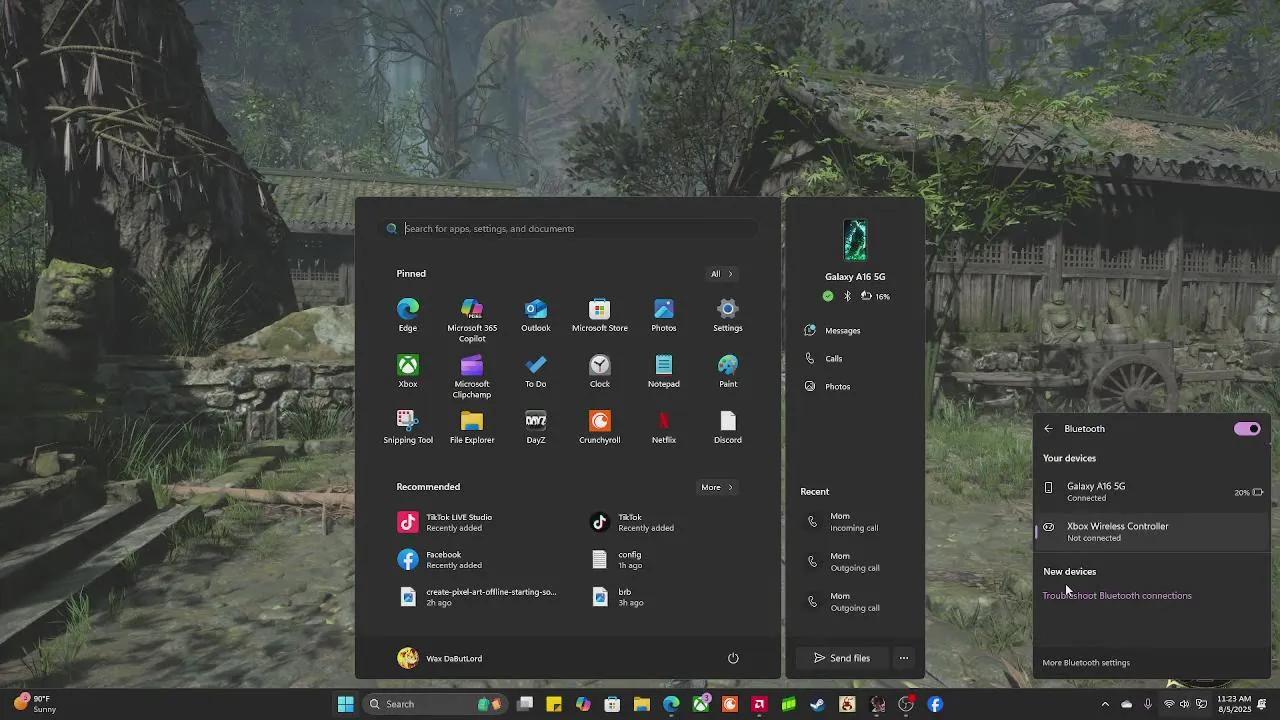Open the Wax DaButLord user account menu
The width and height of the screenshot is (1280, 720).
(440, 658)
